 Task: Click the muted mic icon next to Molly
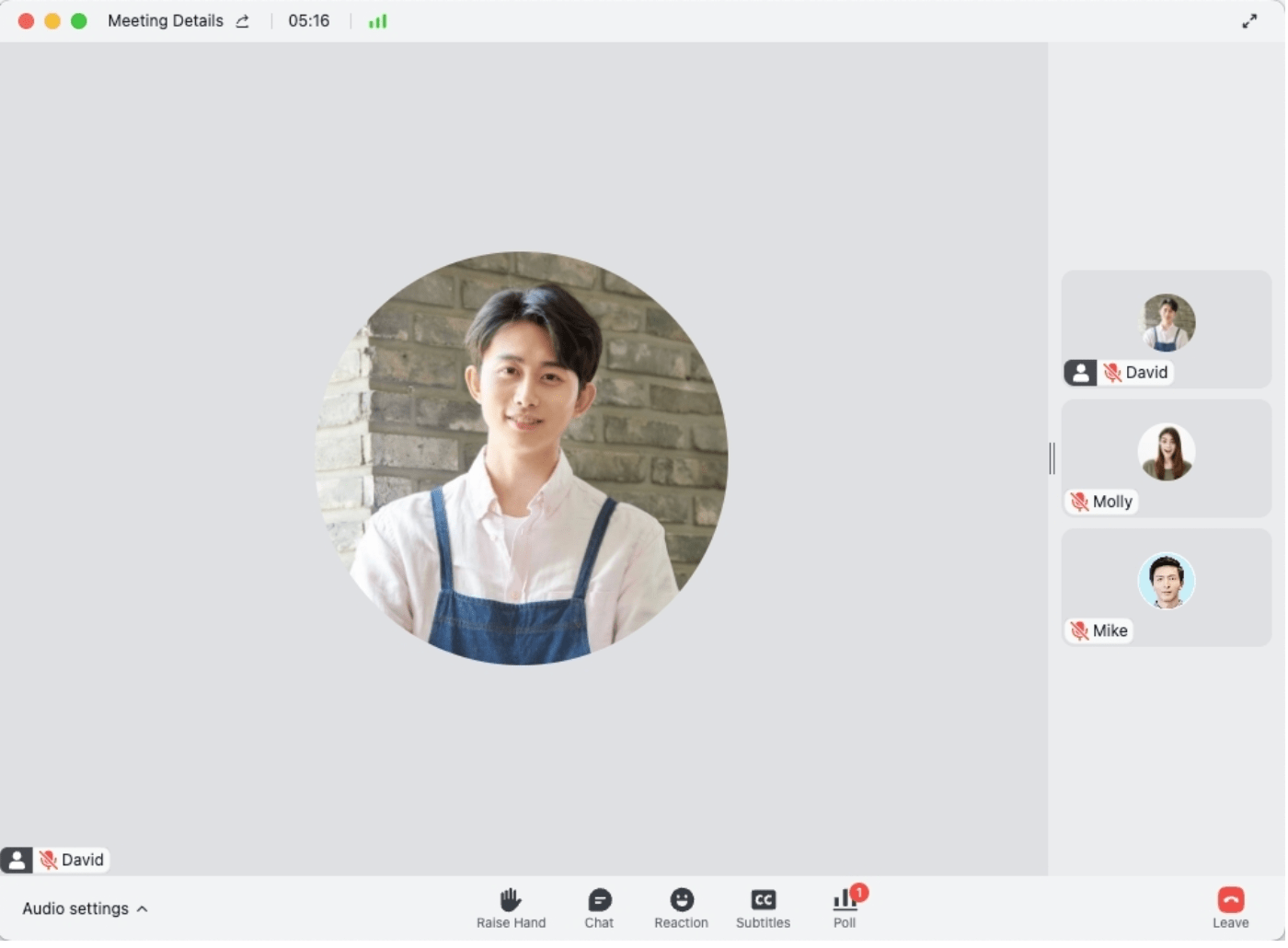[x=1079, y=503]
